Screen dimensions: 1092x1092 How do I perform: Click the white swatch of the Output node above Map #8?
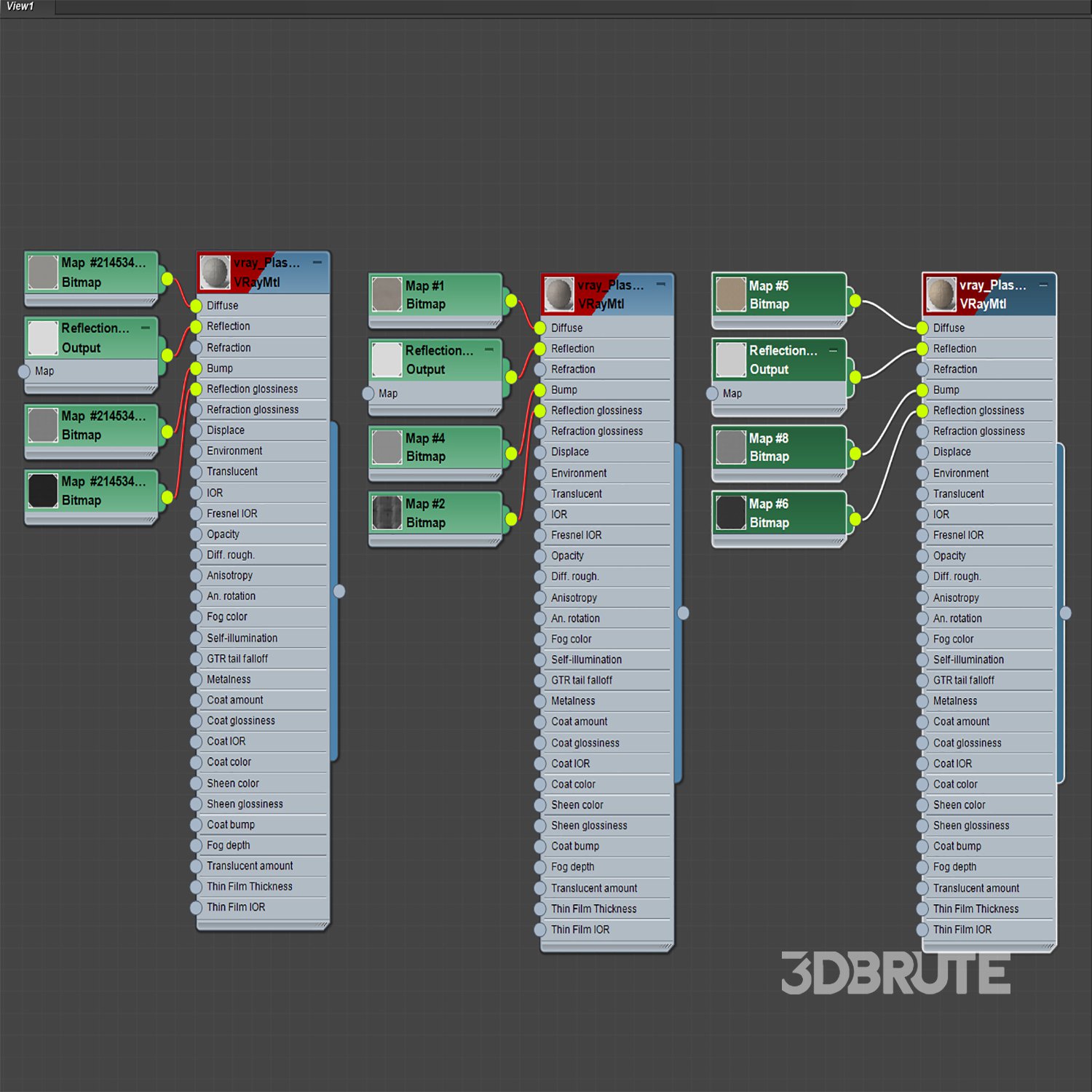pos(730,360)
